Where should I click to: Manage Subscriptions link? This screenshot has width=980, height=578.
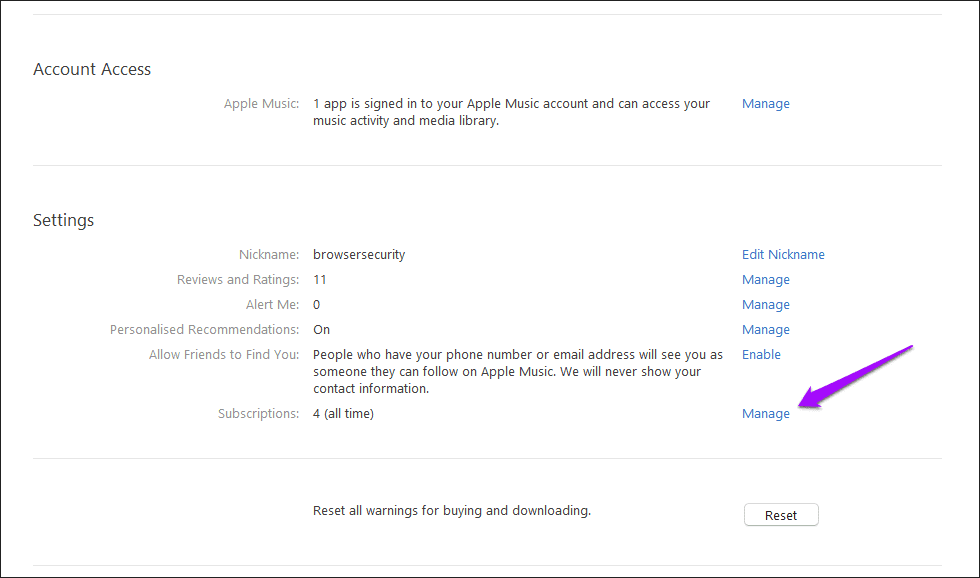[x=766, y=414]
